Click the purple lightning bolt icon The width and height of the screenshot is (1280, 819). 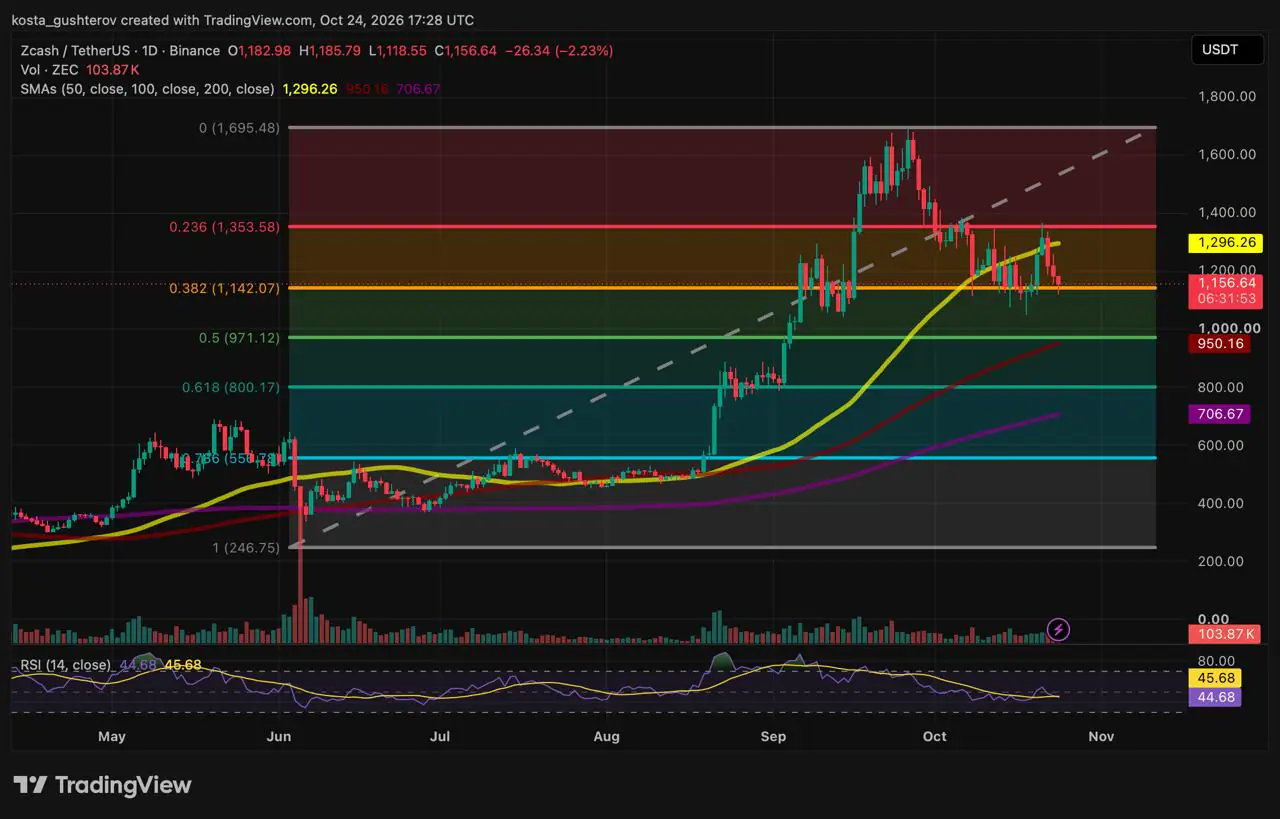(x=1059, y=629)
